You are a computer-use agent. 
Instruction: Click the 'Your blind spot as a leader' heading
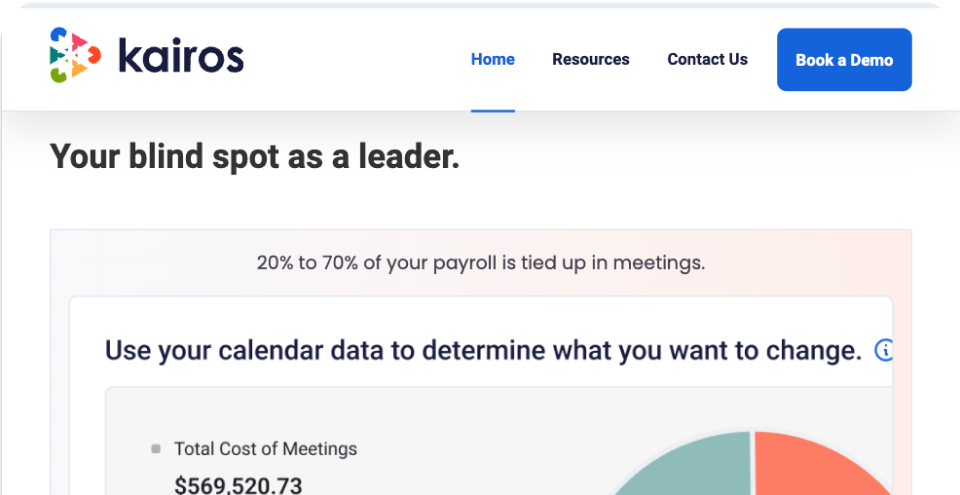[x=254, y=156]
